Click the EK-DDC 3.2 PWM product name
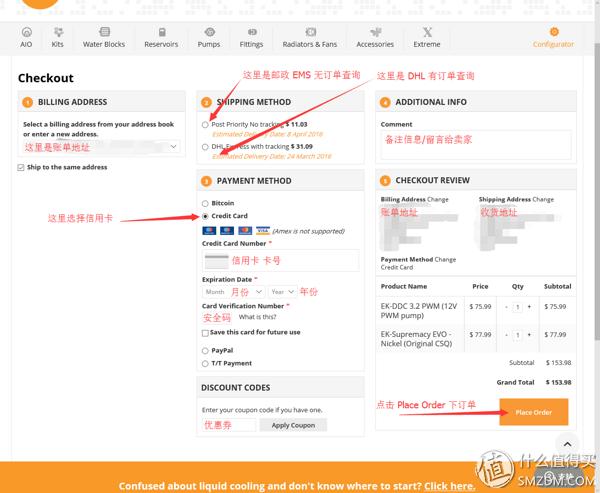This screenshot has height=493, width=600. click(x=419, y=311)
